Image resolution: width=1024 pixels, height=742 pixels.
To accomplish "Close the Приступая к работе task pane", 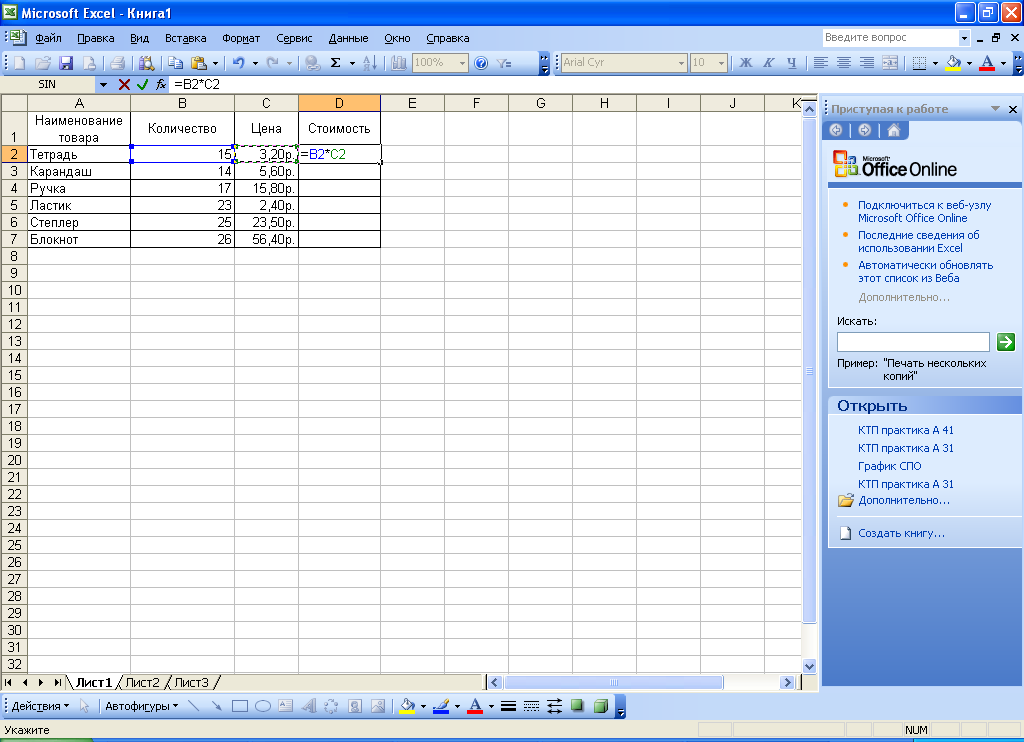I will point(1013,109).
